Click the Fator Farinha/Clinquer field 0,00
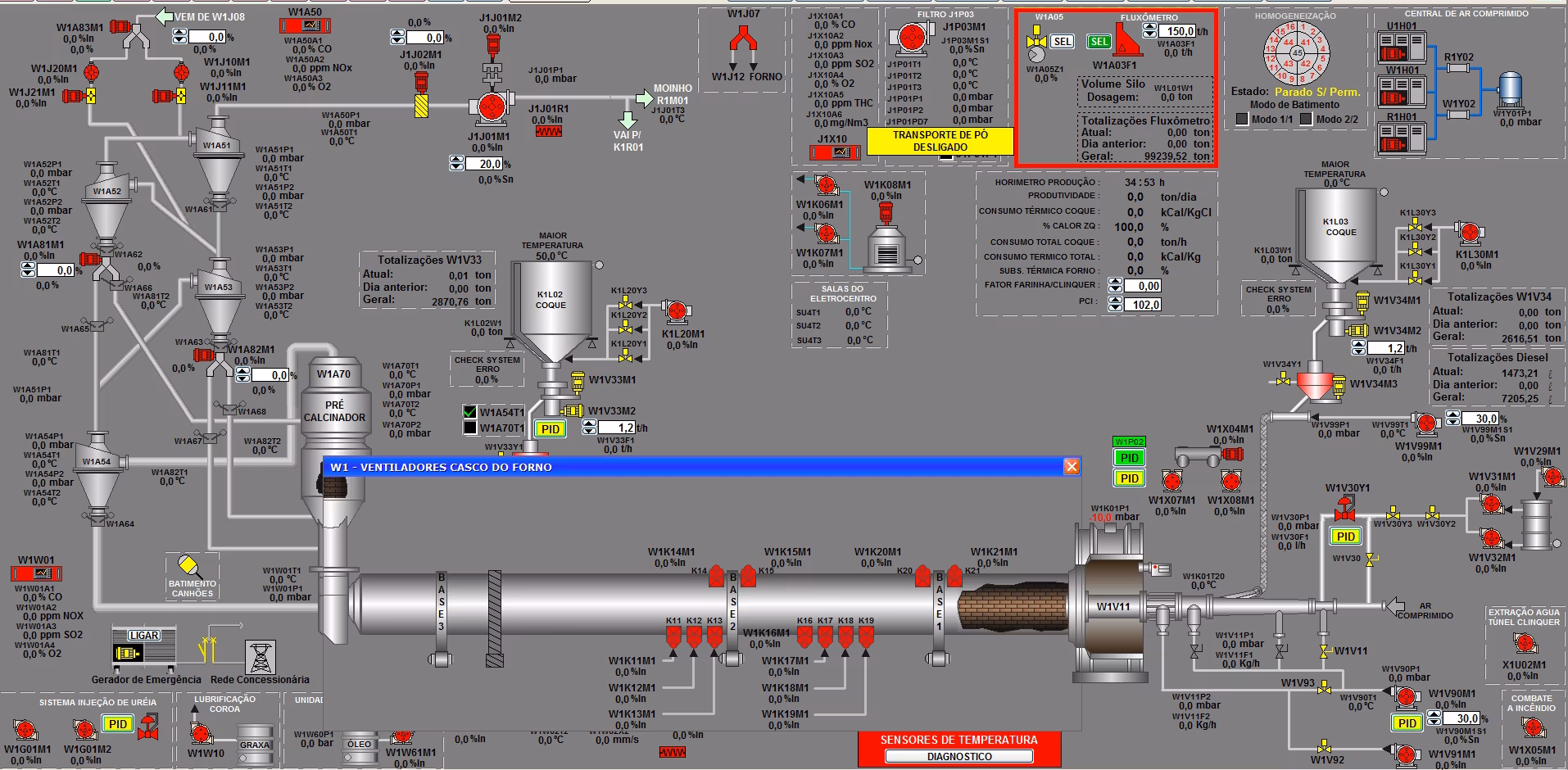Image resolution: width=1568 pixels, height=770 pixels. (x=1143, y=286)
